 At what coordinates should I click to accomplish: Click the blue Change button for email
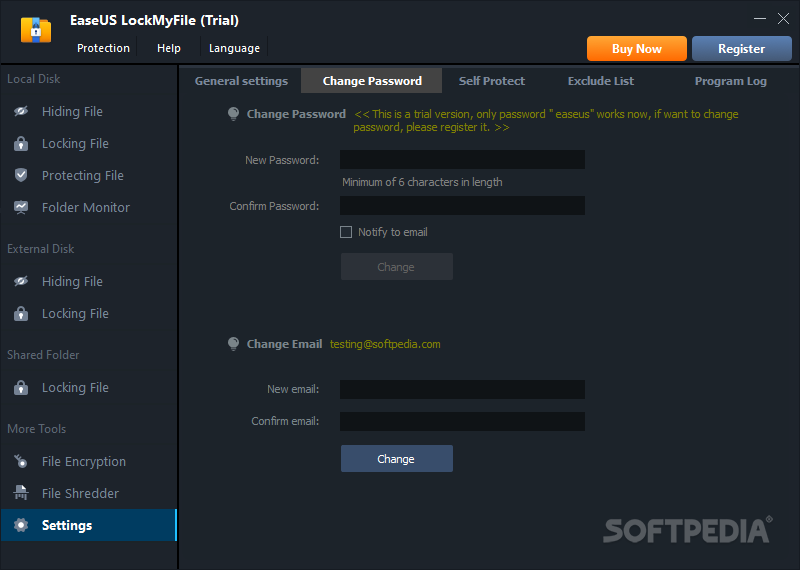point(396,458)
